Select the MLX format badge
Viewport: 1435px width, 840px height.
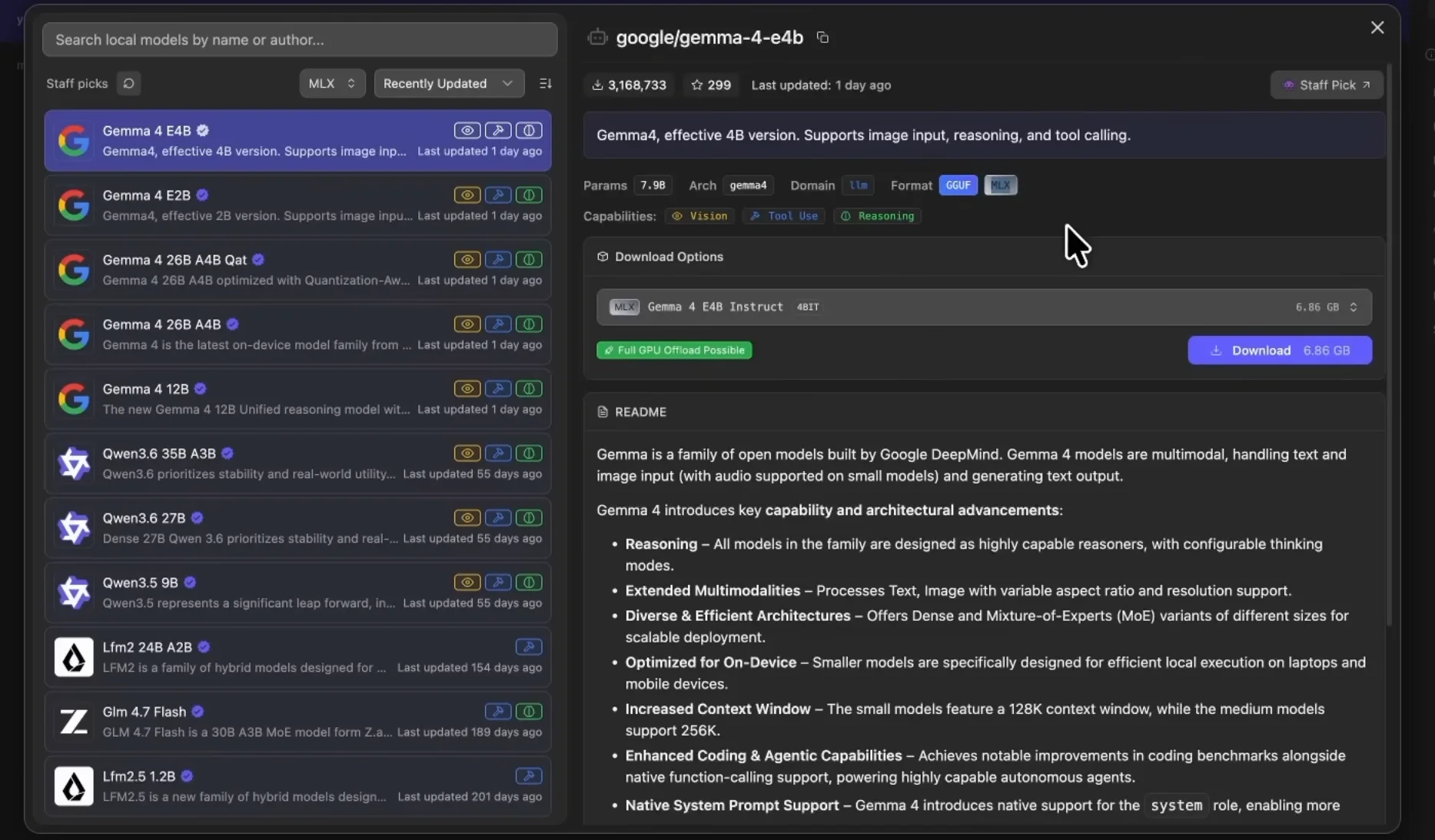coord(1001,185)
